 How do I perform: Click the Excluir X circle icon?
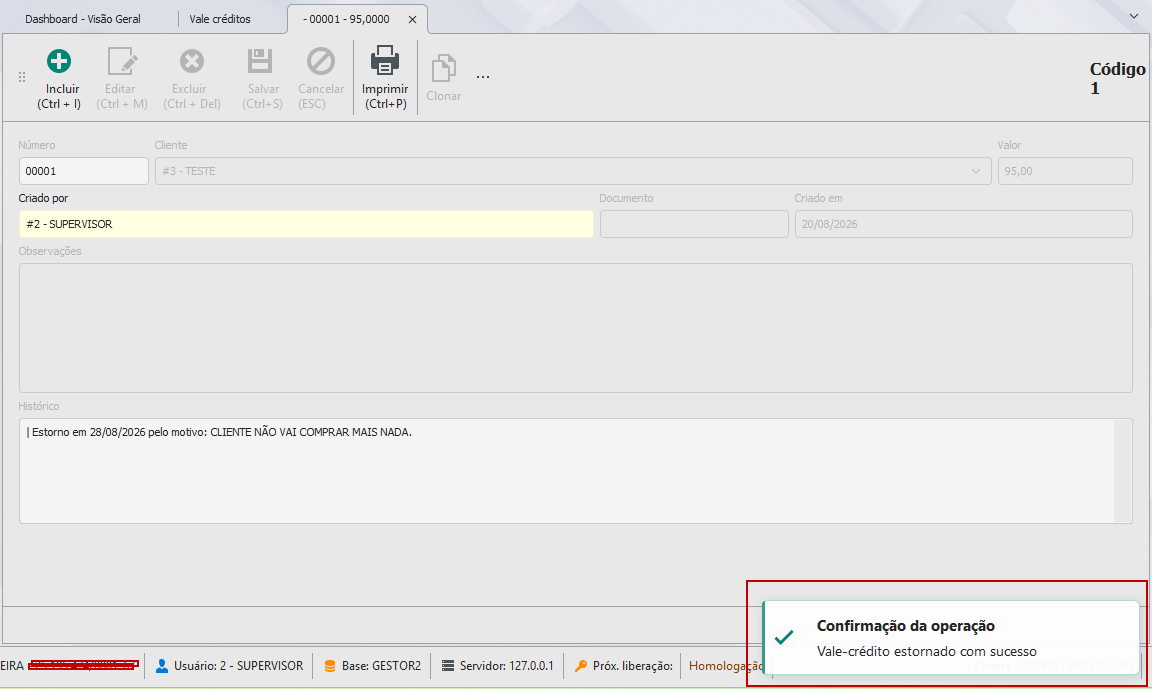click(192, 61)
